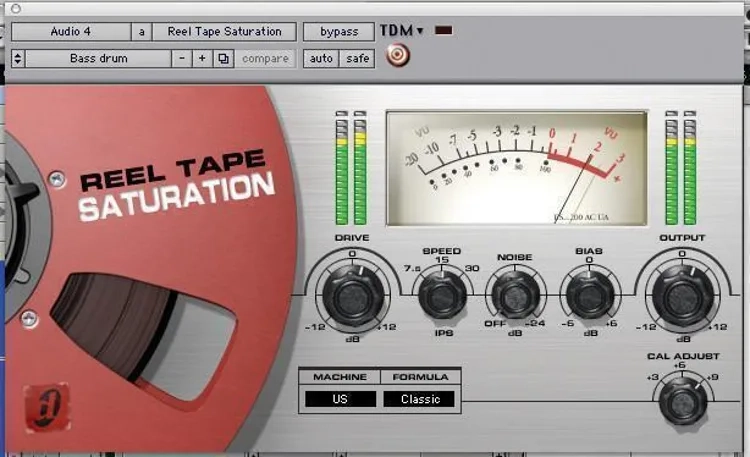Click the Cal Adjust knob
Screen dimensions: 750x457
[681, 402]
